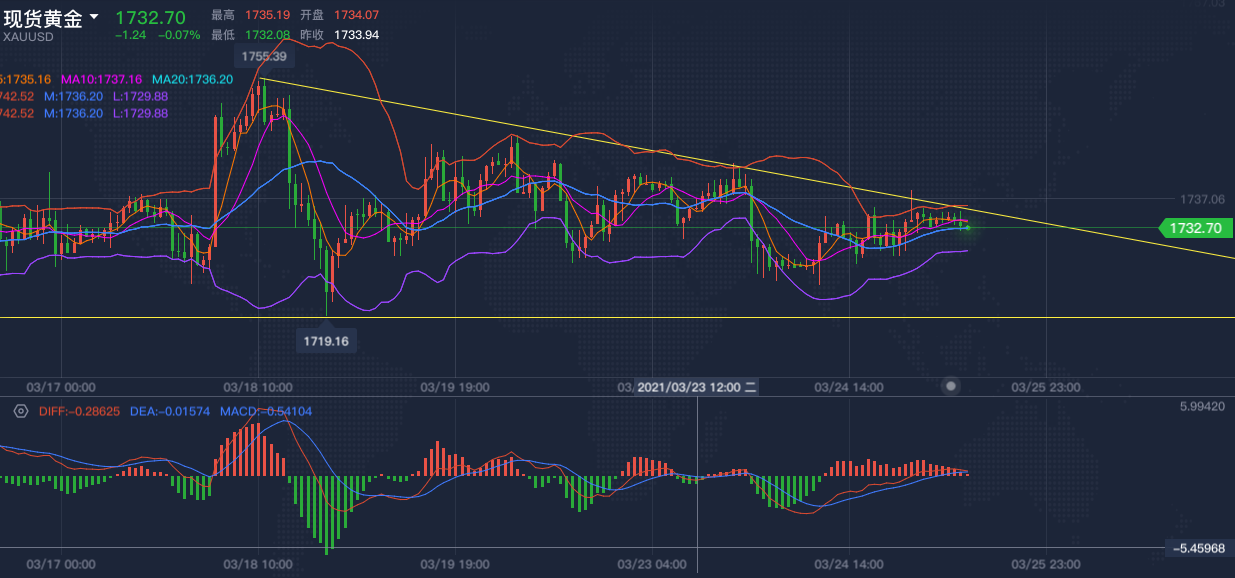Viewport: 1235px width, 578px height.
Task: Select the MA10 indicator legend
Action: [101, 79]
